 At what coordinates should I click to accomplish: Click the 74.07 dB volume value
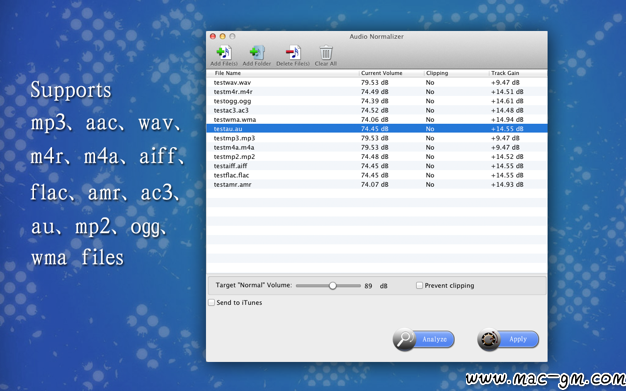pos(374,185)
